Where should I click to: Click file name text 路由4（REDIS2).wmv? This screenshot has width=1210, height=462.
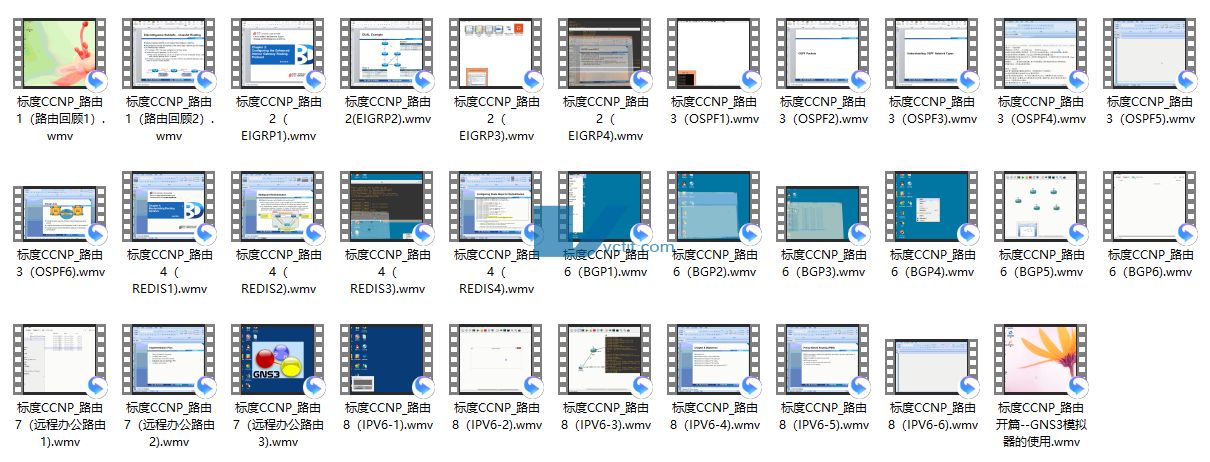[279, 272]
